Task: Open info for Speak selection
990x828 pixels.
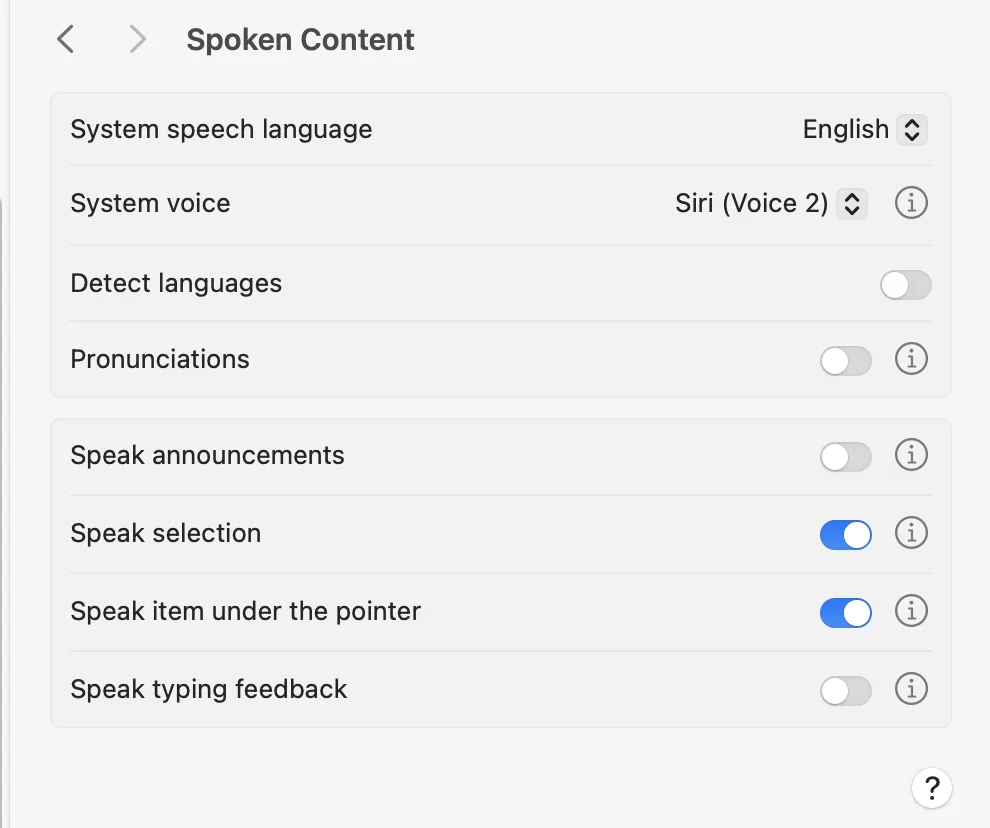Action: [911, 533]
